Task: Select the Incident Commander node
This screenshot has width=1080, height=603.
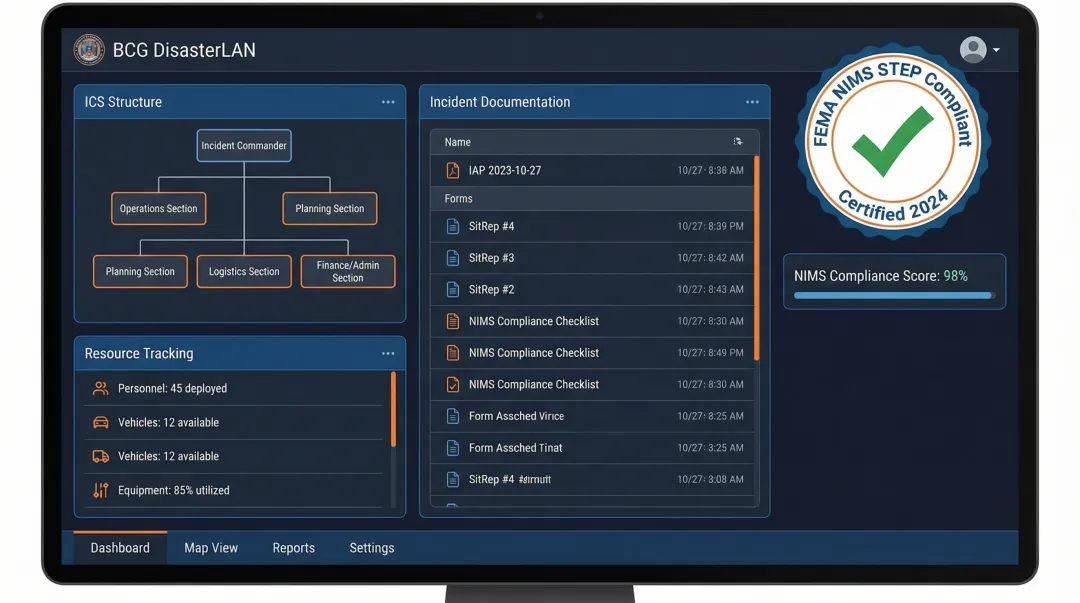Action: [244, 145]
